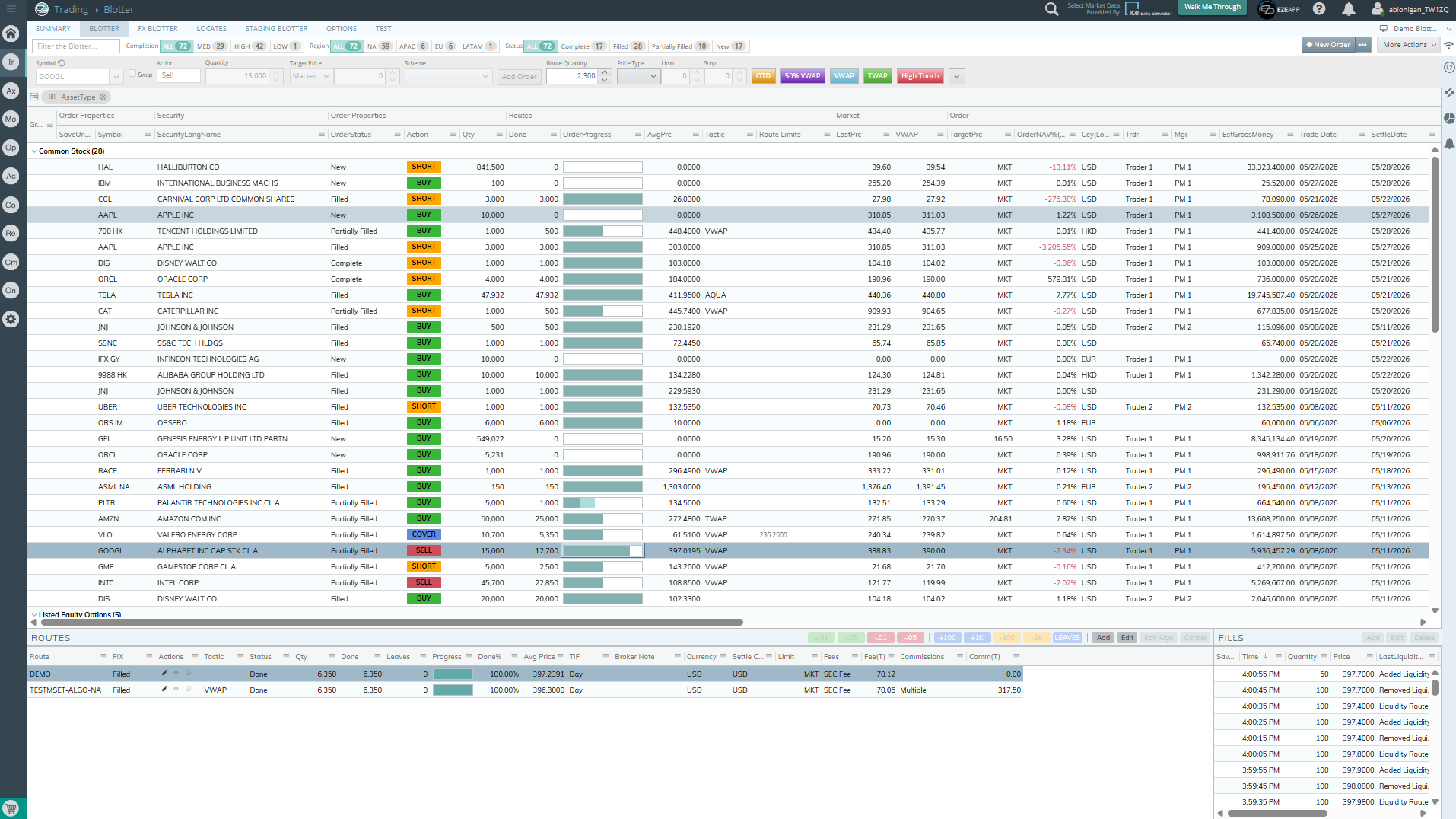The height and width of the screenshot is (819, 1456).
Task: Open the Target Price Market dropdown
Action: pos(310,76)
